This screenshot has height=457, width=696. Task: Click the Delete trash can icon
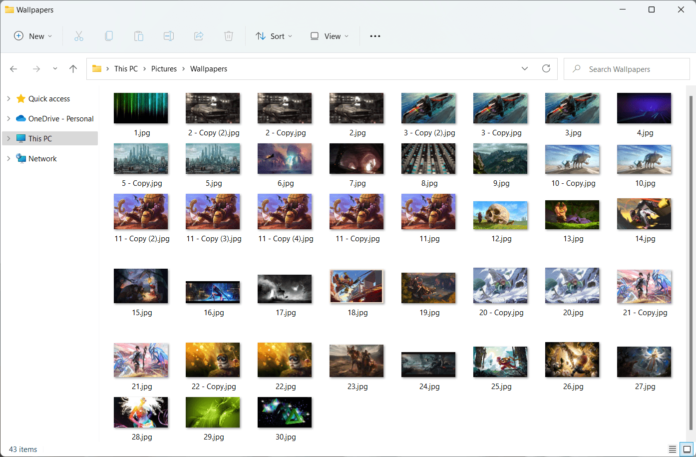(x=229, y=36)
